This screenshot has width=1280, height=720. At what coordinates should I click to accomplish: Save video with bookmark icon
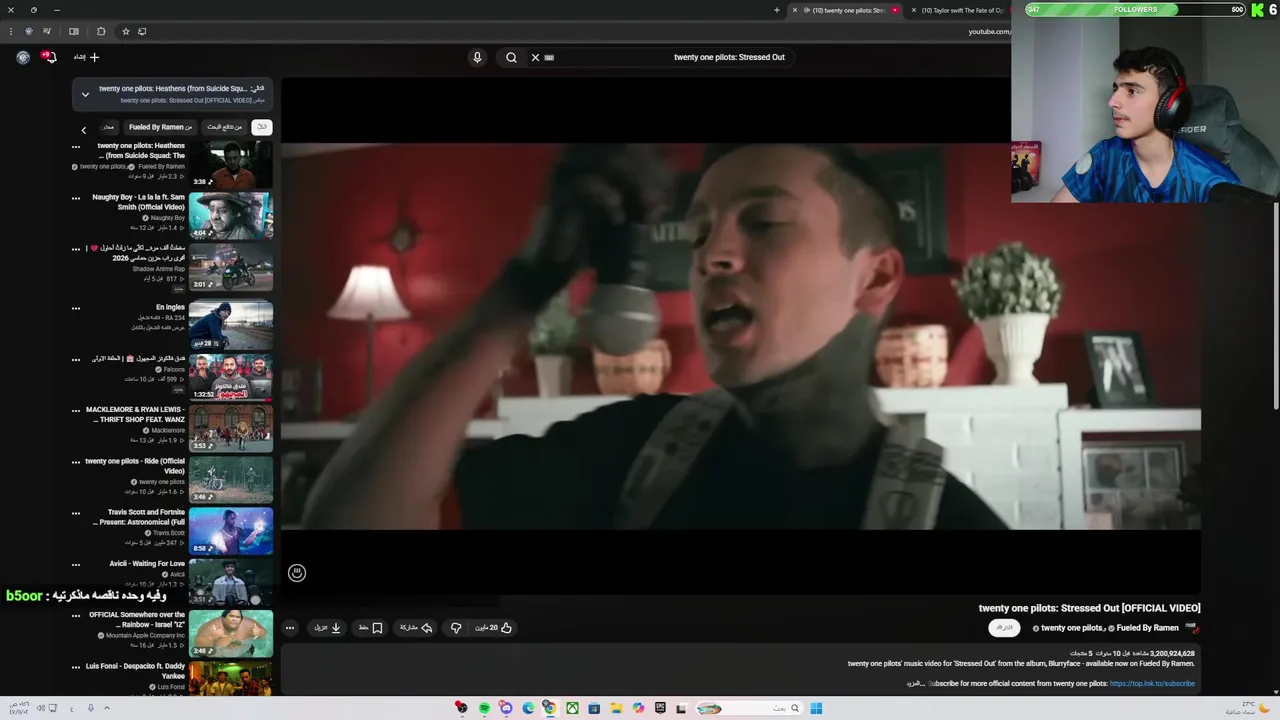click(x=371, y=628)
